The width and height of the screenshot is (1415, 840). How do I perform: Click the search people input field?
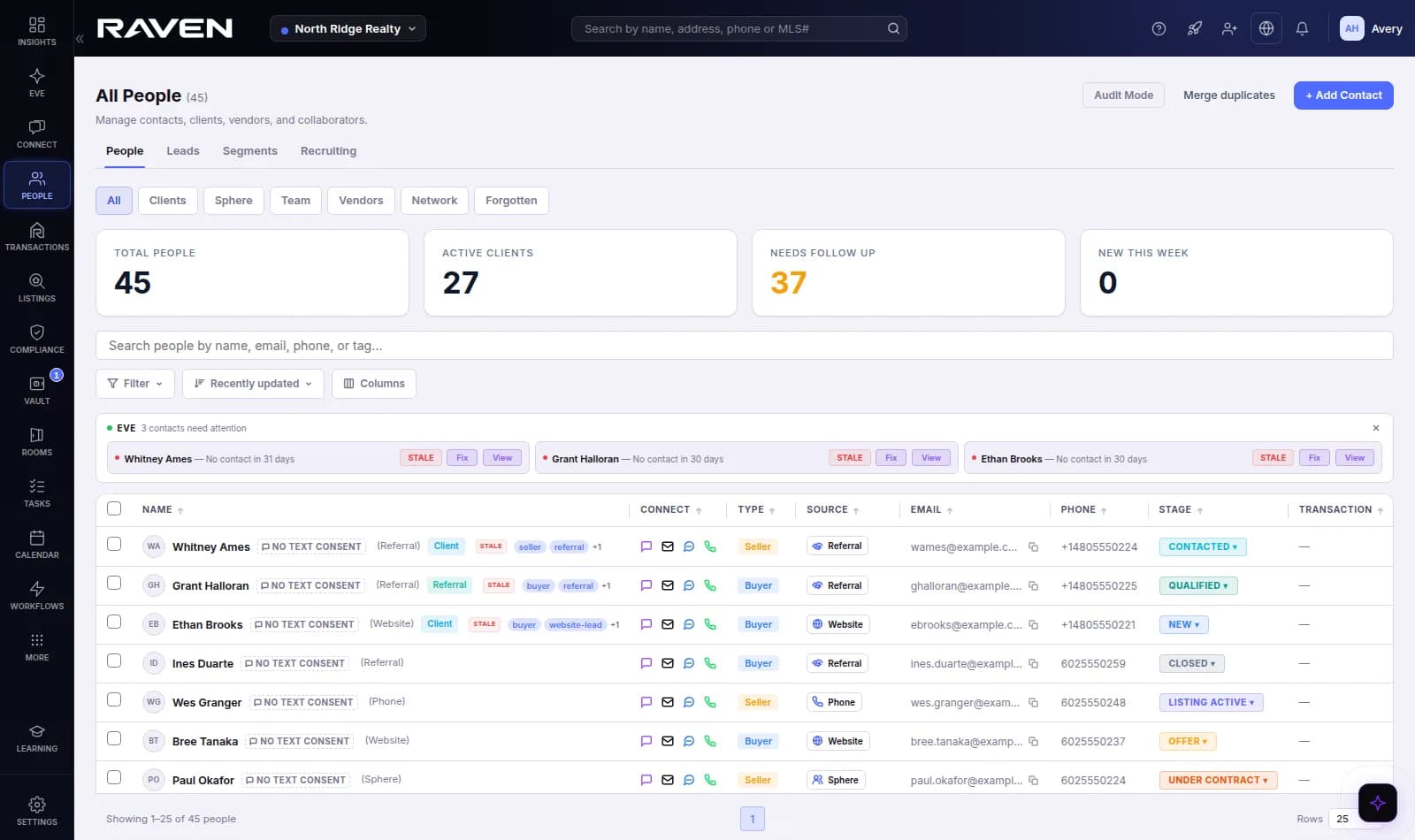[745, 346]
